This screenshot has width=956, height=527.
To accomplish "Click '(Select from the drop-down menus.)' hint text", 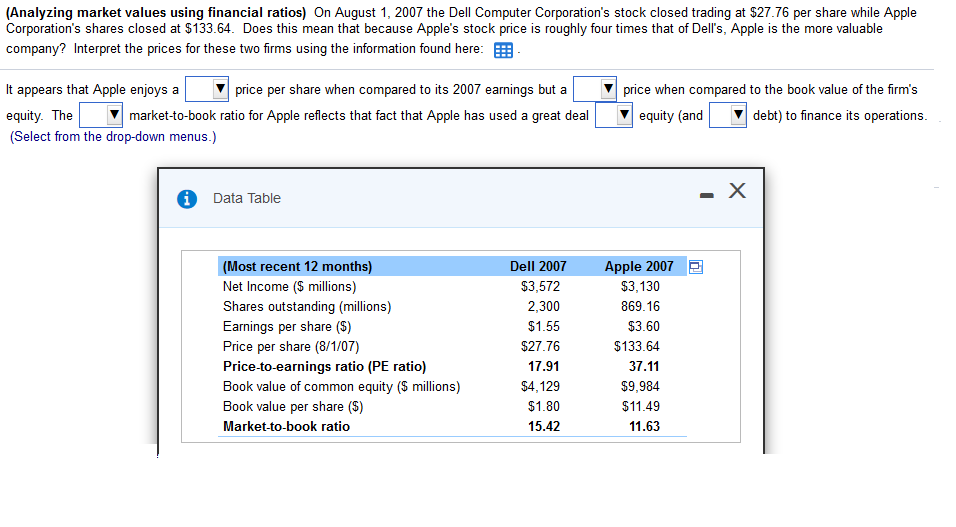I will point(113,137).
